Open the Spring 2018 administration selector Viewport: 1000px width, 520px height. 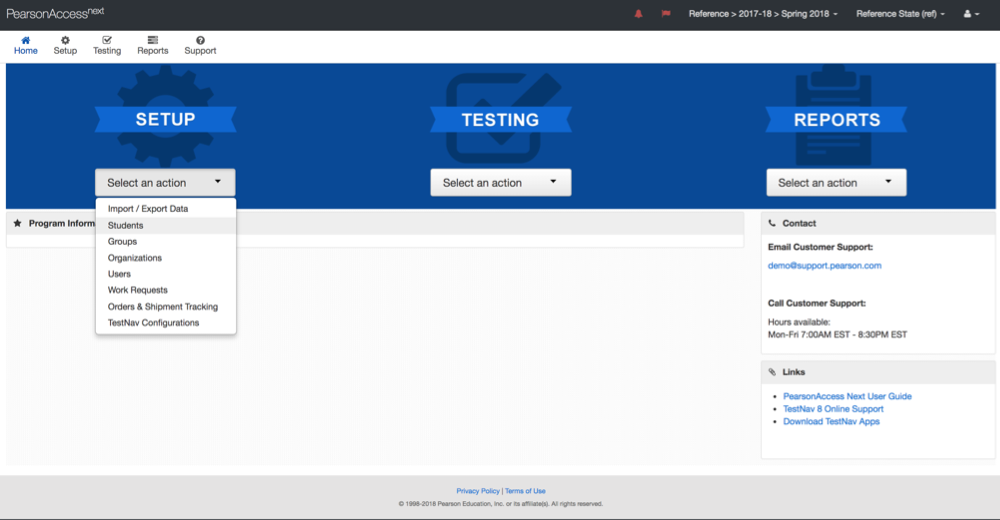click(763, 14)
